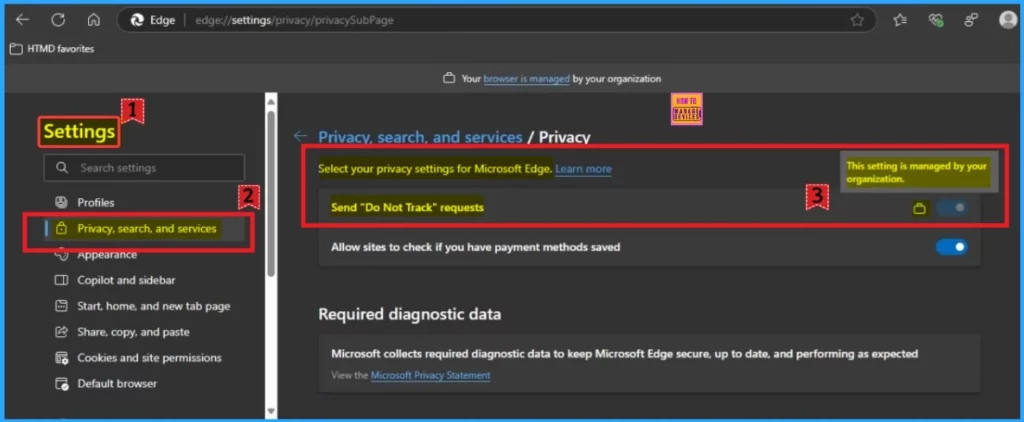
Task: Click the sidebar scrollbar down arrow
Action: coord(271,411)
